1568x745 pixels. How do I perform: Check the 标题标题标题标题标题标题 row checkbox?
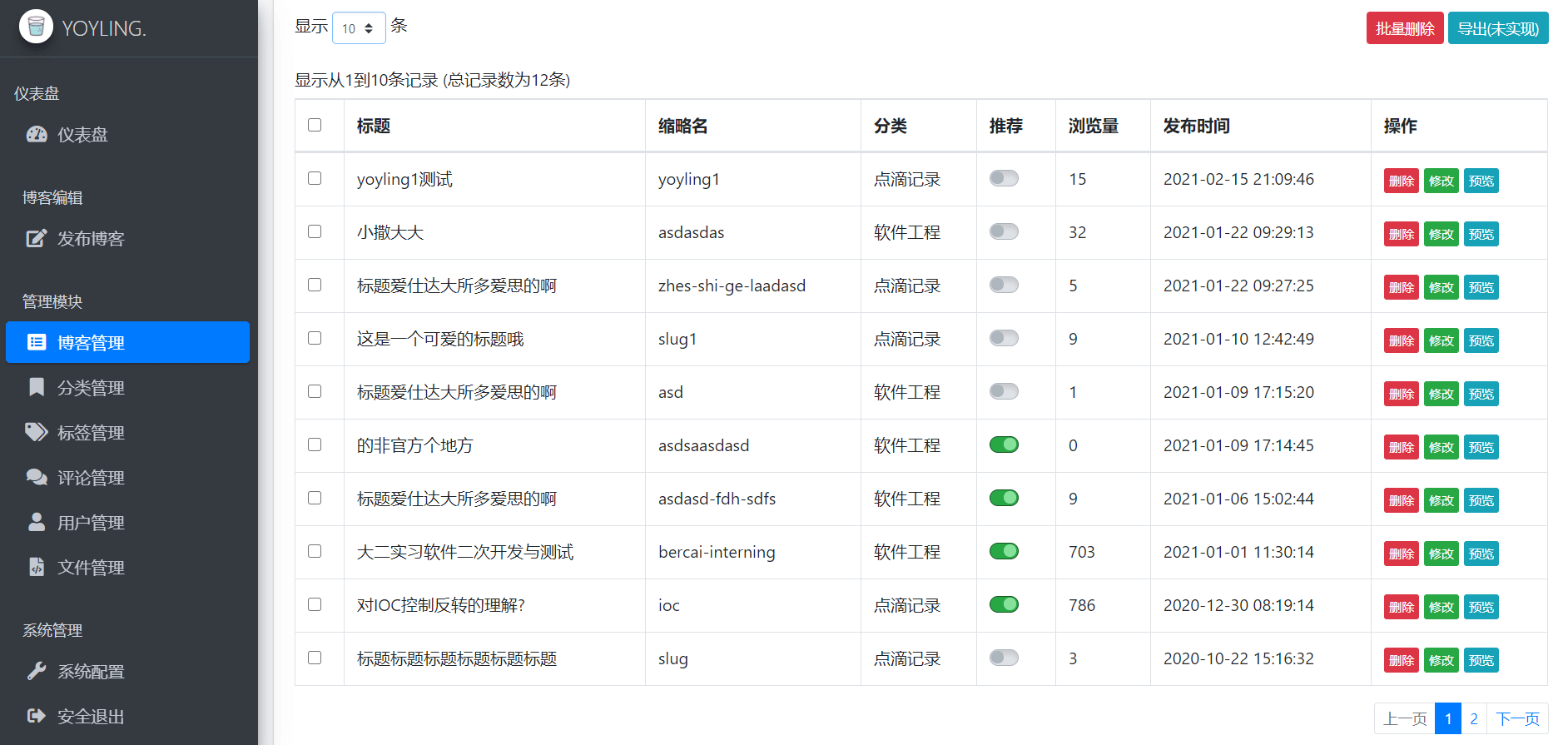tap(315, 658)
